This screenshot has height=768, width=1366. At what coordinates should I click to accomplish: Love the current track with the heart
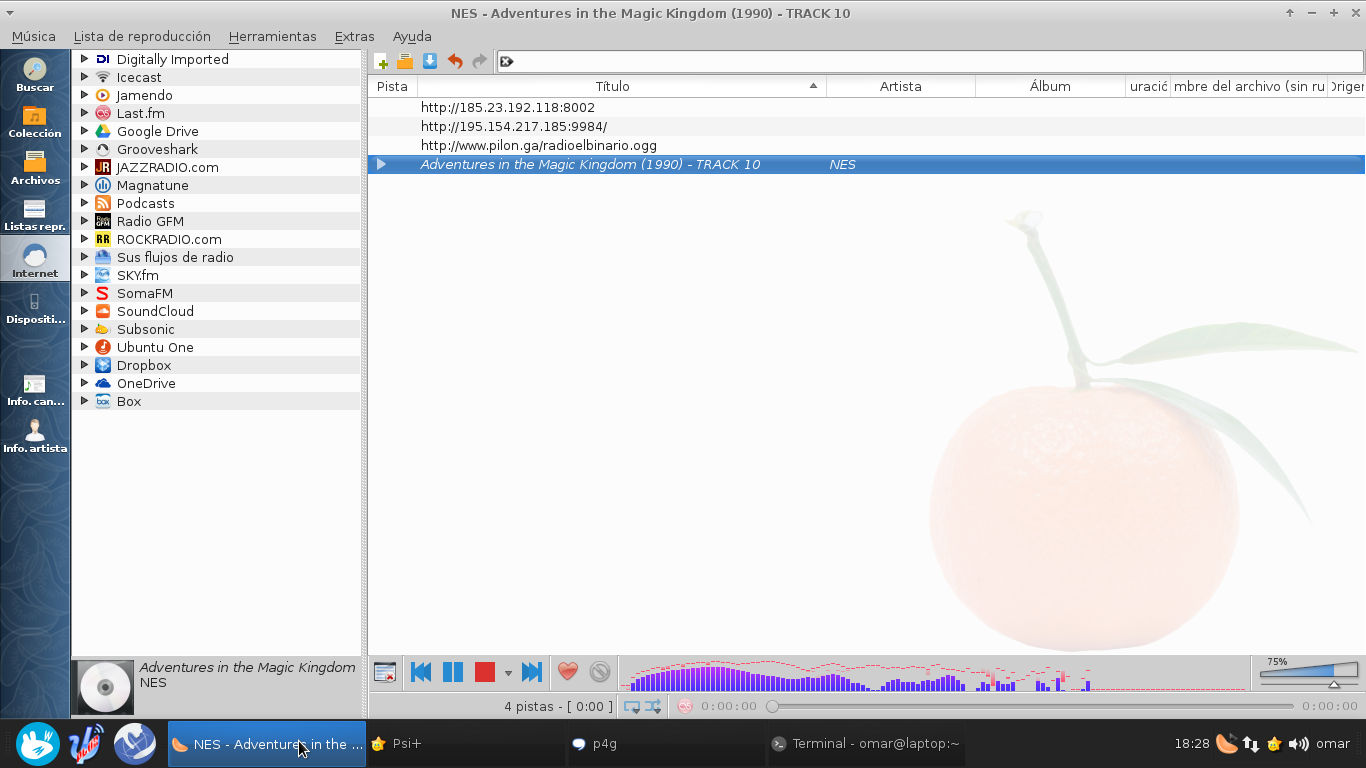click(568, 672)
